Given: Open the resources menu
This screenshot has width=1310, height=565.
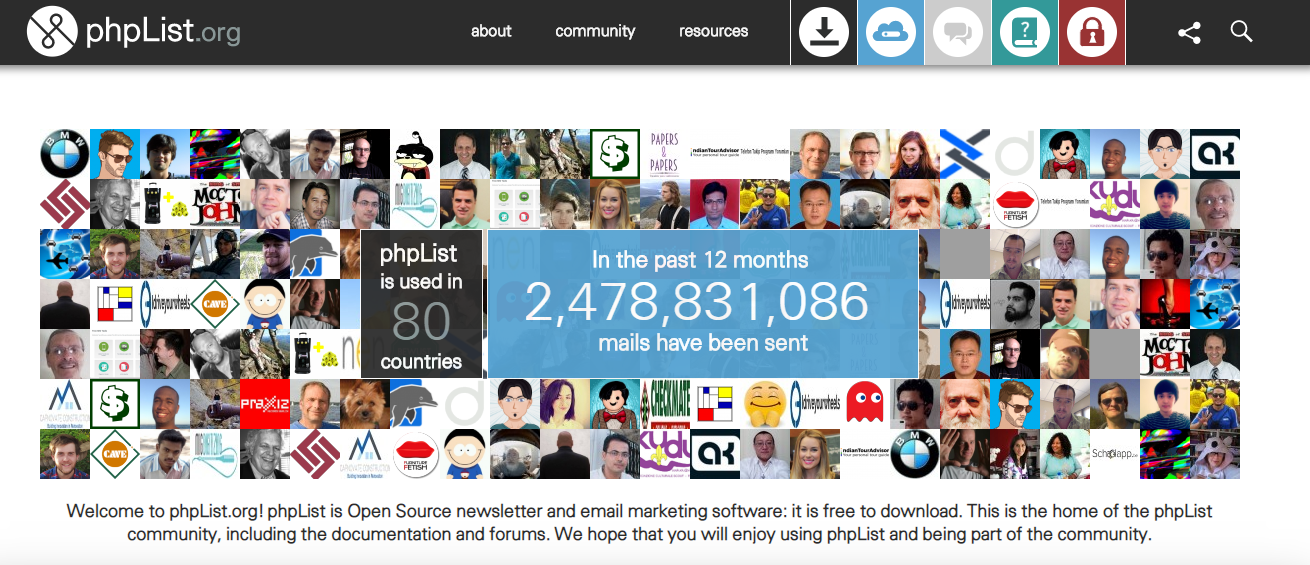Looking at the screenshot, I should click(713, 31).
